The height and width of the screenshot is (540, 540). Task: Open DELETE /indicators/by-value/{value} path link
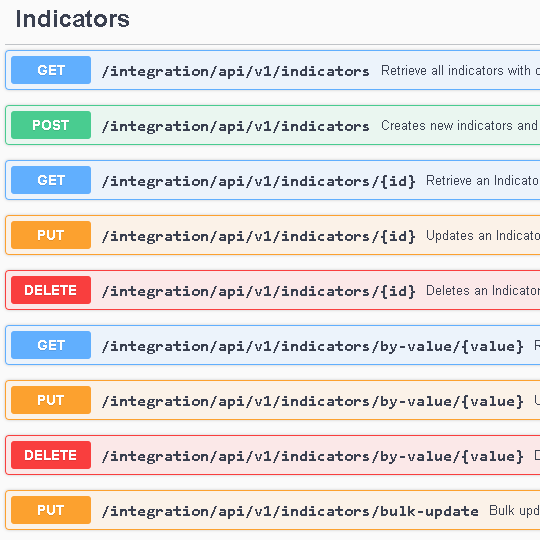coord(312,456)
